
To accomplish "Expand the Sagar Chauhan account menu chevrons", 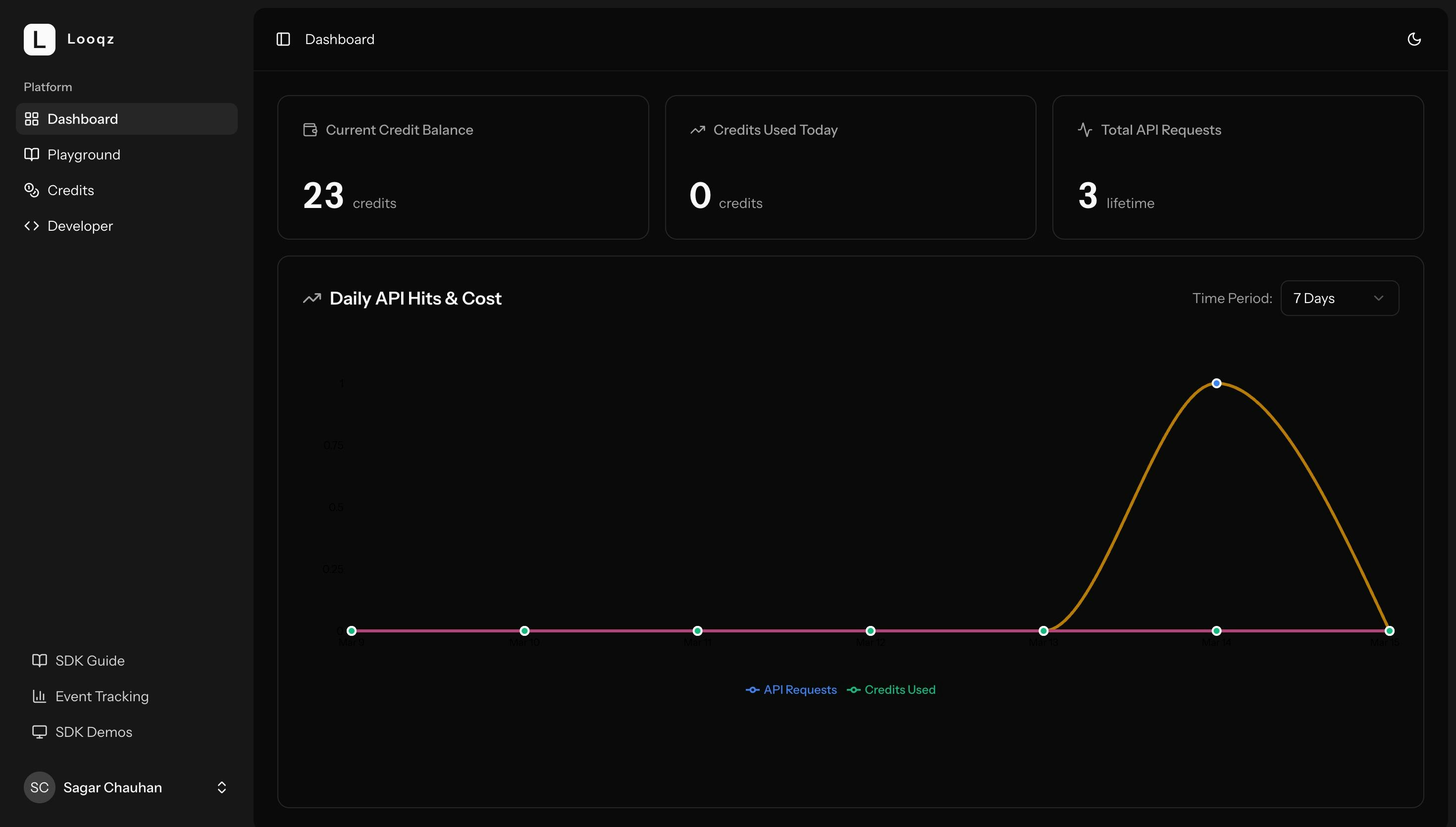I will 221,787.
